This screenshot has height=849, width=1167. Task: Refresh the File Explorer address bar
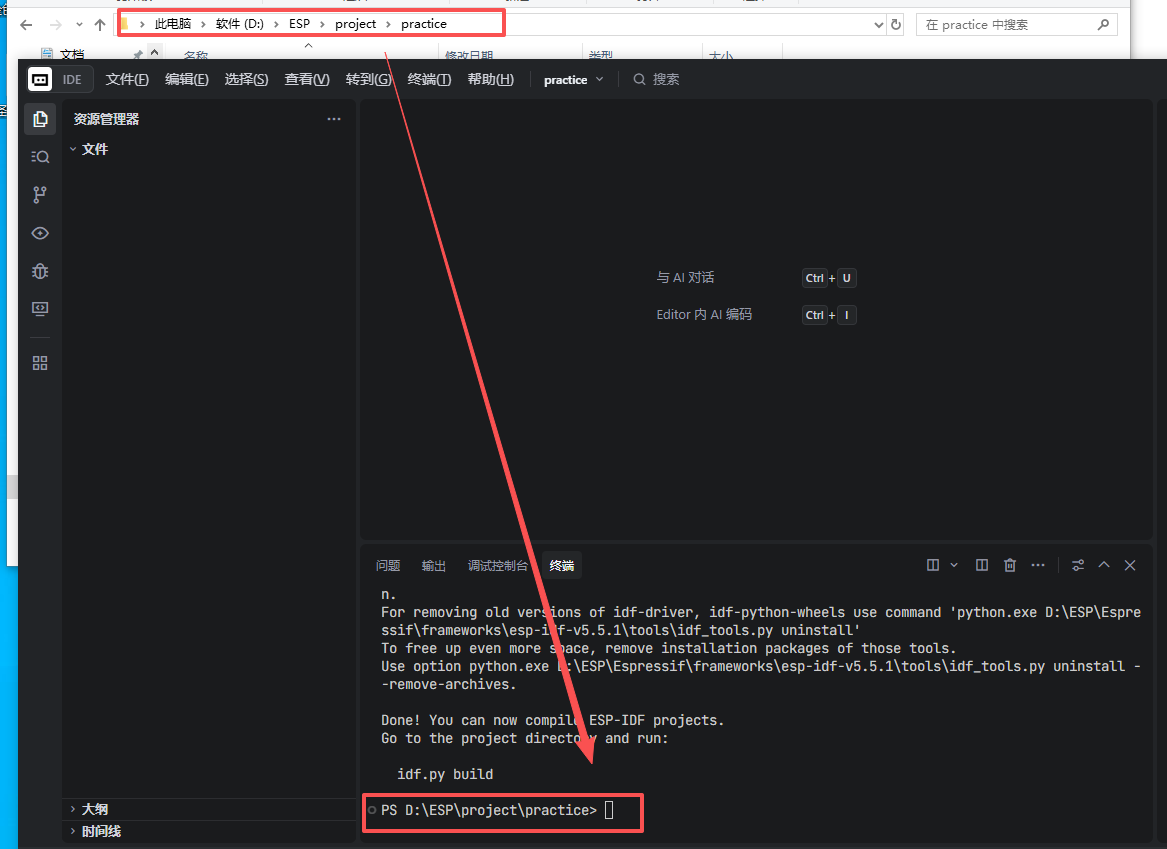[x=896, y=25]
